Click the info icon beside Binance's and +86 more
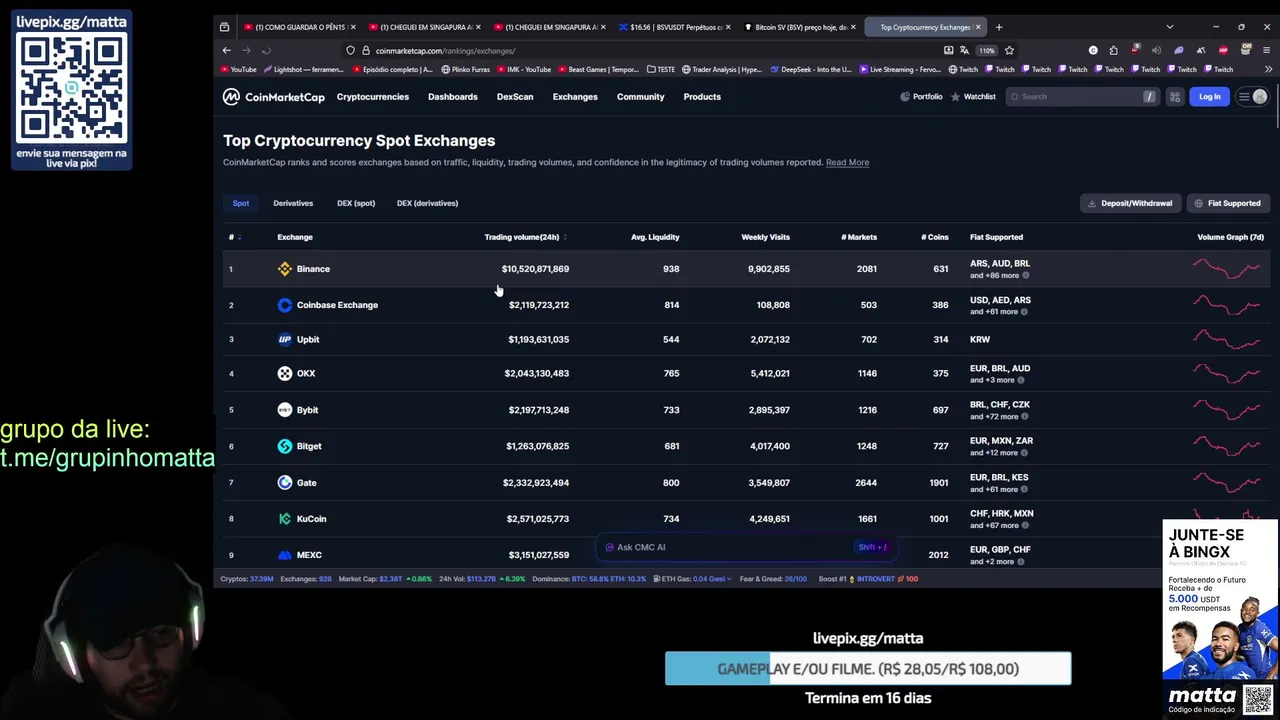This screenshot has width=1280, height=720. point(1026,275)
